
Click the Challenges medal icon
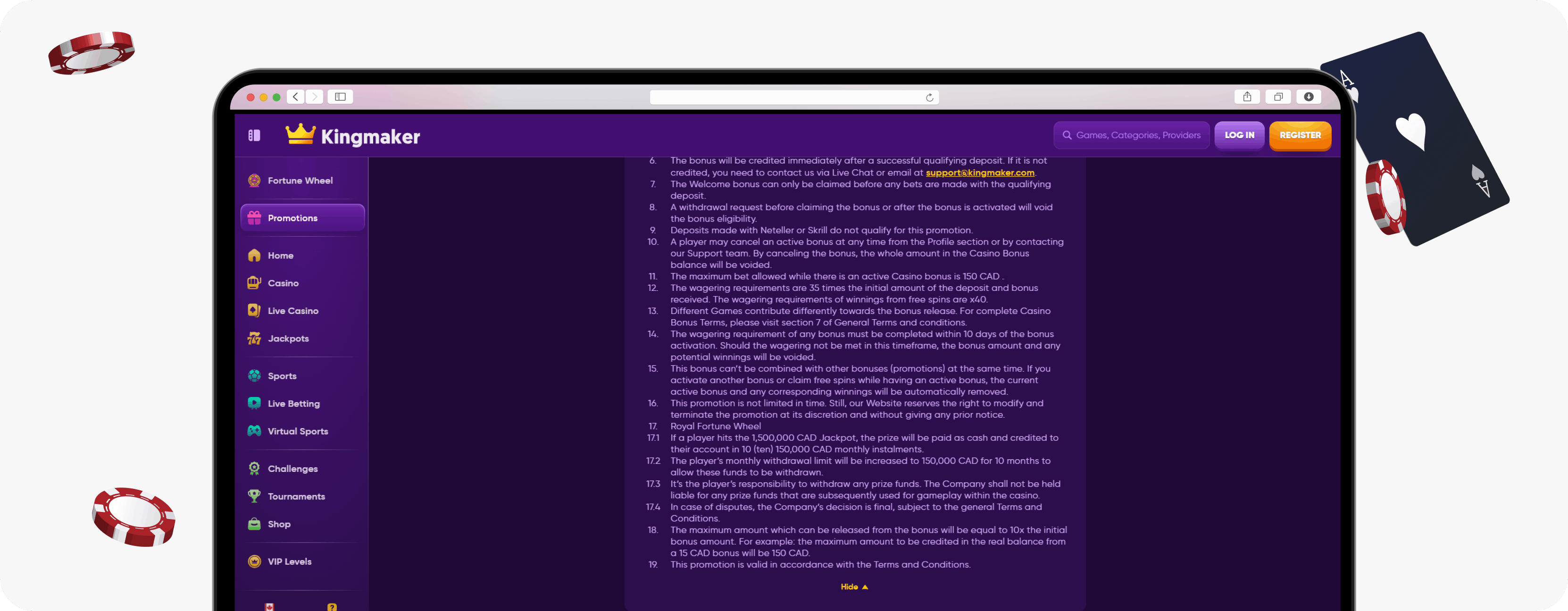pos(254,468)
